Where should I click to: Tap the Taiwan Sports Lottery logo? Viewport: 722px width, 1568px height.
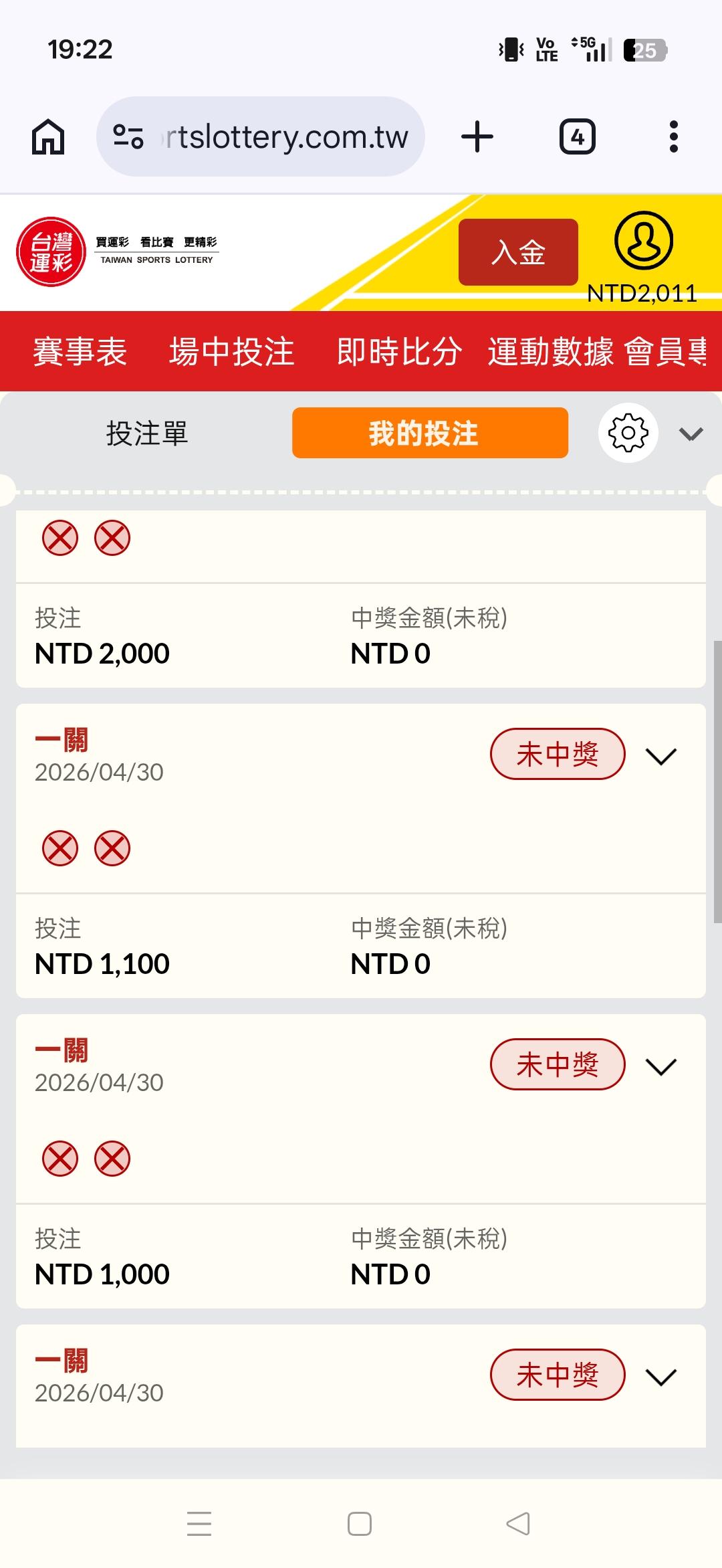click(51, 252)
